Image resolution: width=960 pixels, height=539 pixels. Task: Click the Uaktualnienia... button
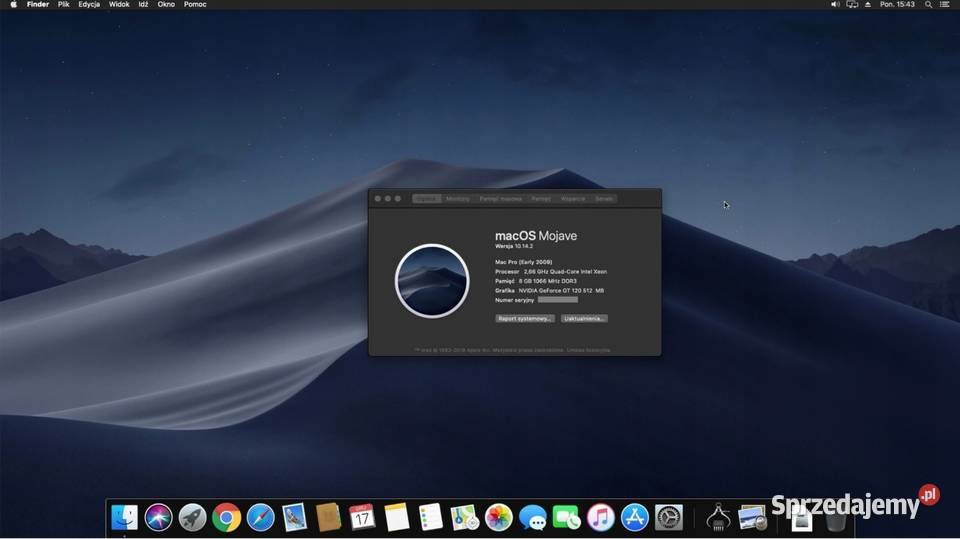(584, 318)
